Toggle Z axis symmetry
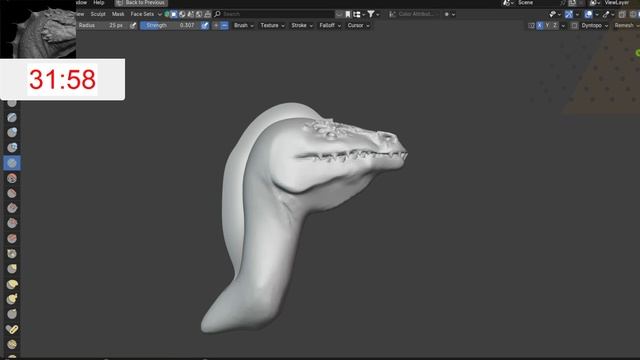 (x=555, y=25)
